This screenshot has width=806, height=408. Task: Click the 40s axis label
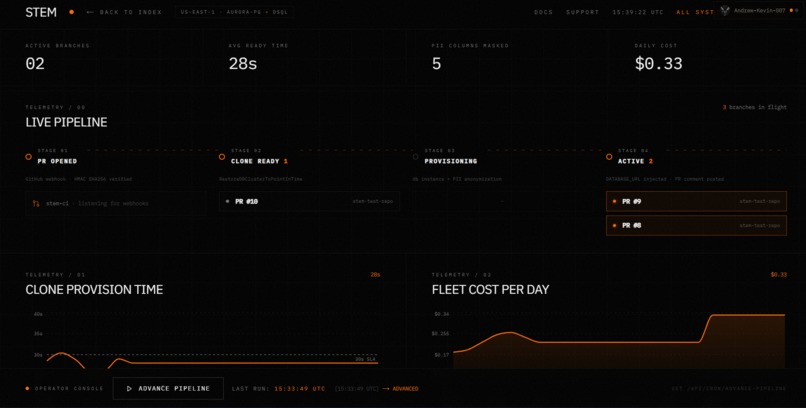(x=38, y=314)
